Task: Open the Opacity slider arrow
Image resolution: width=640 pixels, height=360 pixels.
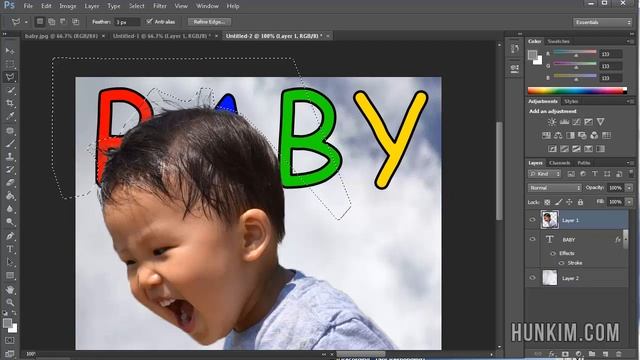Action: [629, 188]
